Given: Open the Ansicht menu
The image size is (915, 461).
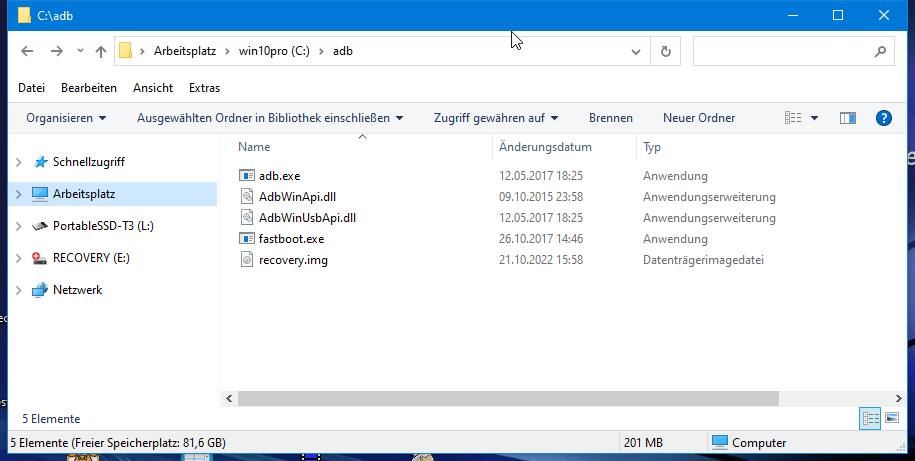Looking at the screenshot, I should pyautogui.click(x=153, y=88).
